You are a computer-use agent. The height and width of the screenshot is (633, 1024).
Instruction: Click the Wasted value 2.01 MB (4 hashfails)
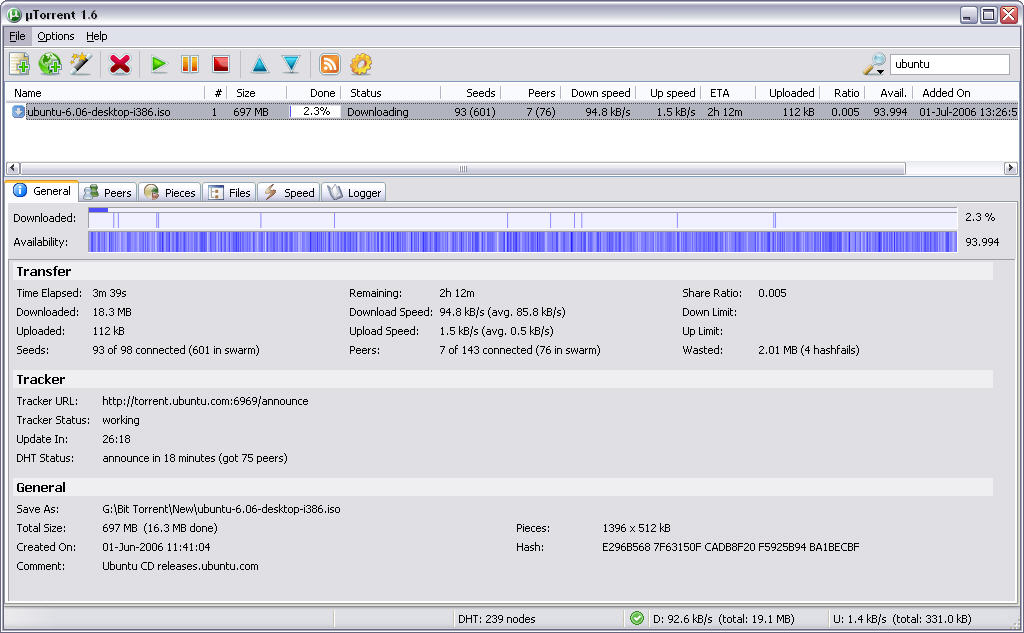(x=808, y=350)
